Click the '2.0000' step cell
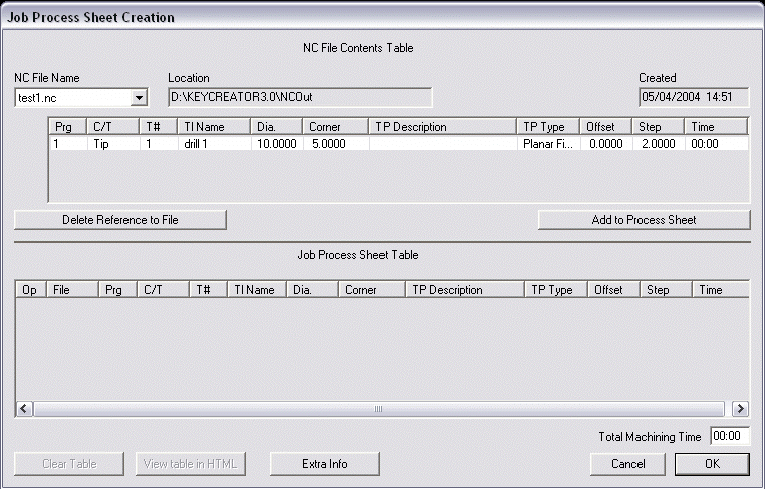This screenshot has width=765, height=489. [x=659, y=144]
